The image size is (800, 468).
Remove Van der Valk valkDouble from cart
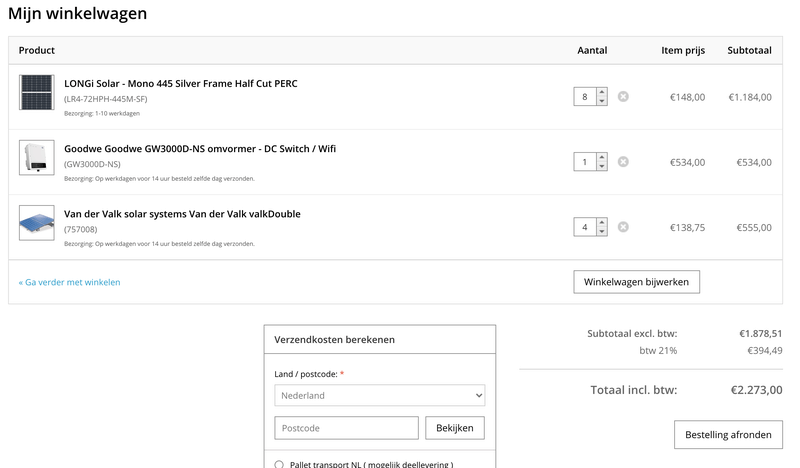pyautogui.click(x=623, y=227)
